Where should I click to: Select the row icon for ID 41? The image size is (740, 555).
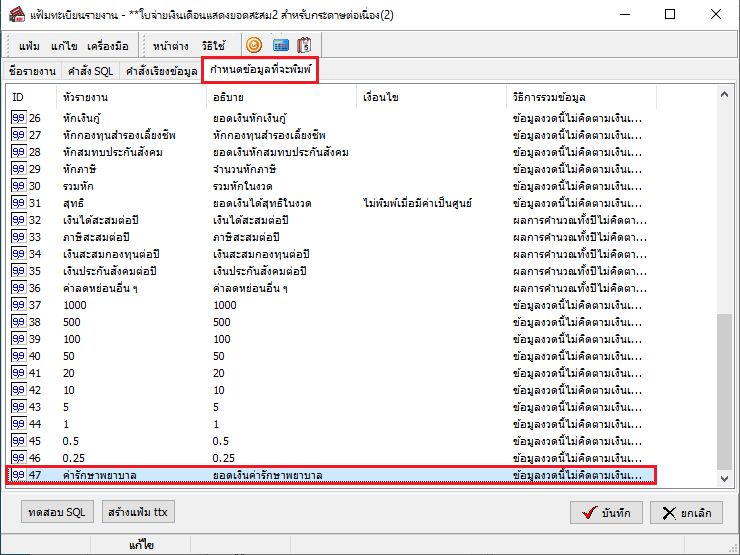[x=18, y=372]
